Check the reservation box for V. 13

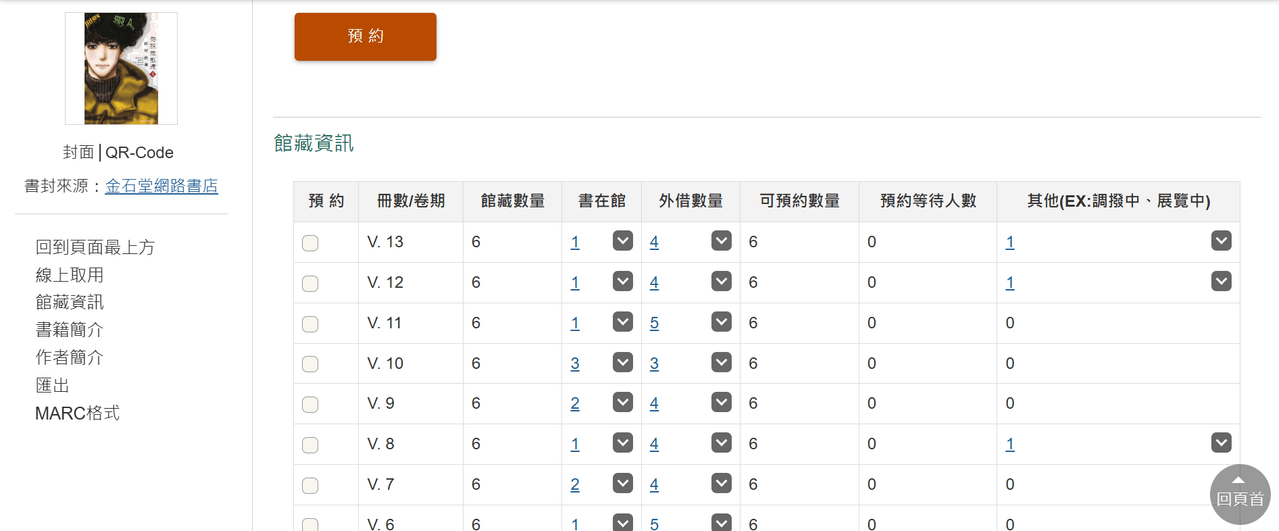(x=310, y=243)
